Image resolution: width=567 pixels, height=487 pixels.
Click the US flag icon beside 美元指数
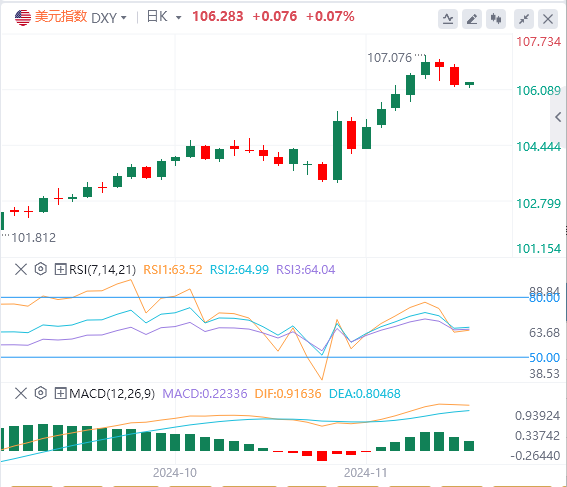(x=23, y=17)
